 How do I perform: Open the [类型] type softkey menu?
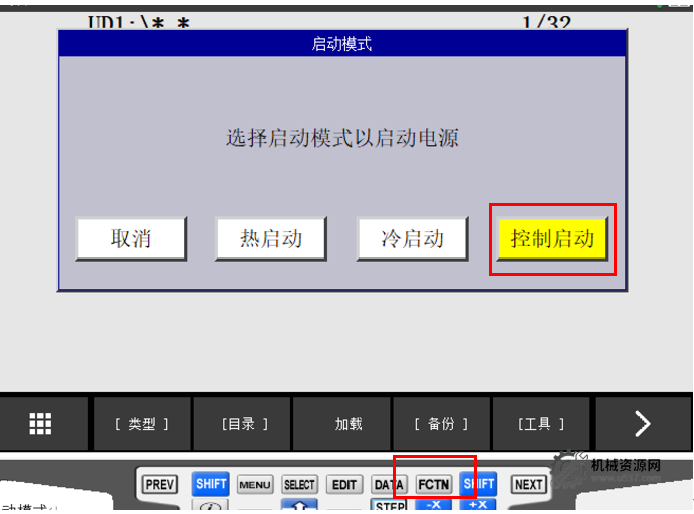coord(142,424)
